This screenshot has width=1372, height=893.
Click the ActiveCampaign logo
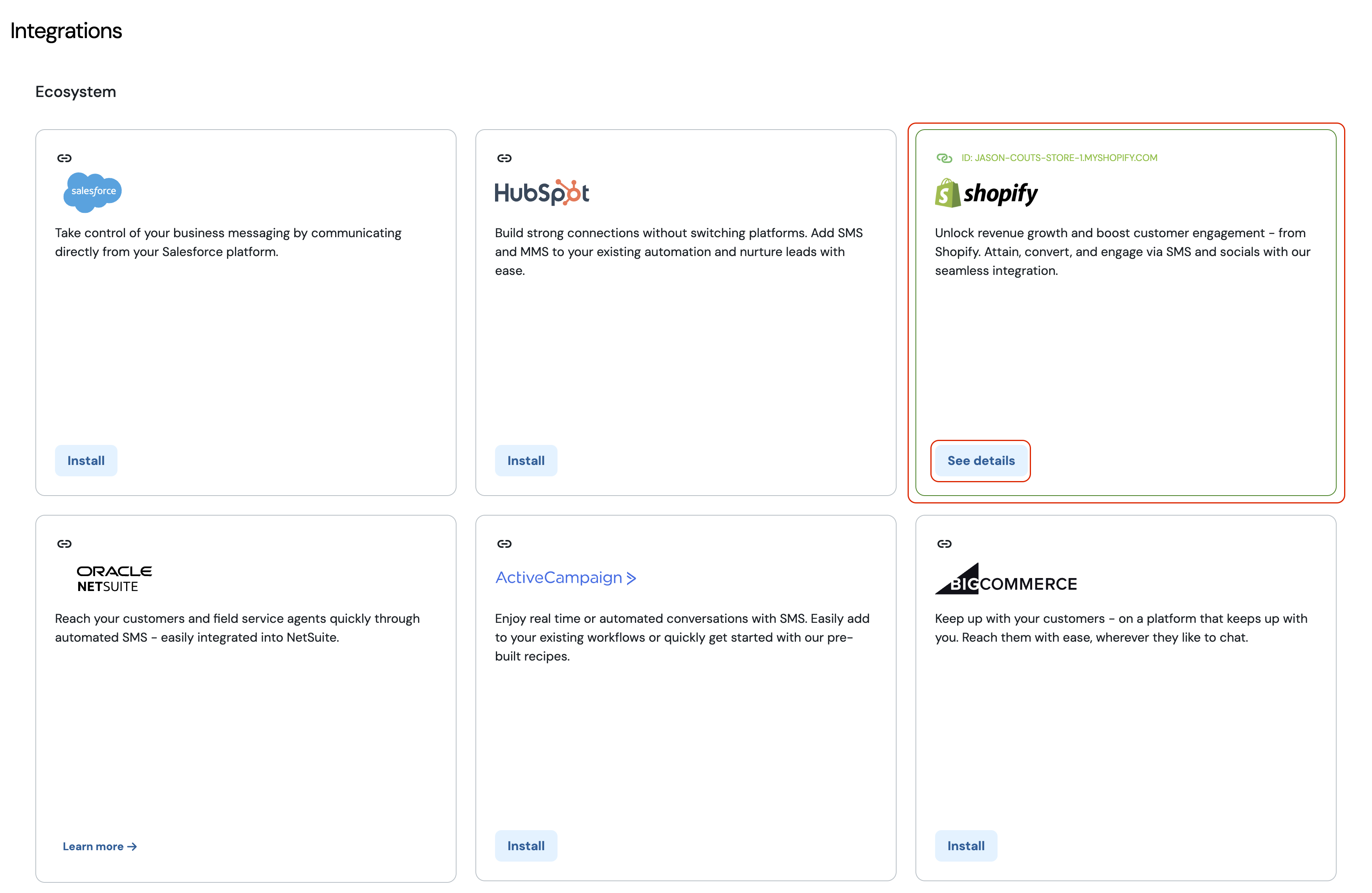click(x=565, y=577)
